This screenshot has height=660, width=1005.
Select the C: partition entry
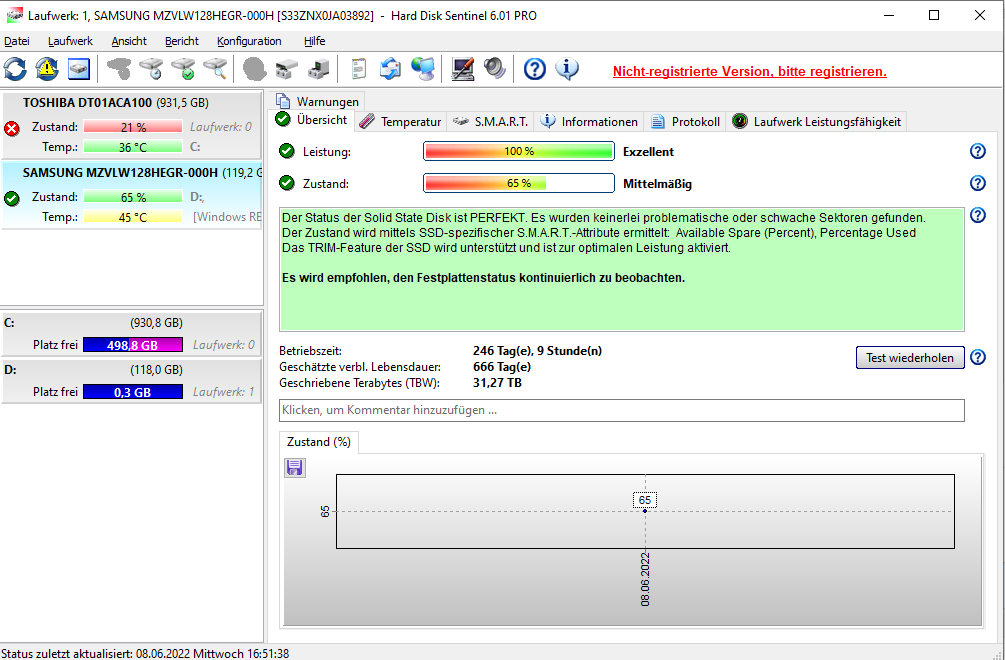[131, 334]
